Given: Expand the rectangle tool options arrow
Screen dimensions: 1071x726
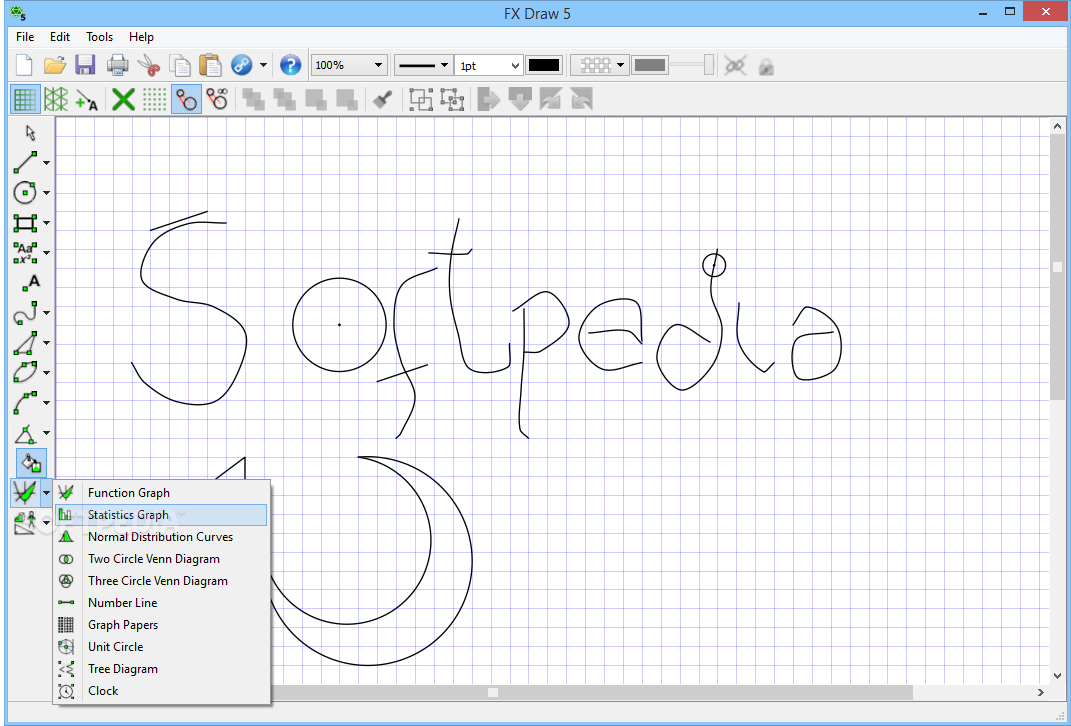Looking at the screenshot, I should [x=46, y=223].
